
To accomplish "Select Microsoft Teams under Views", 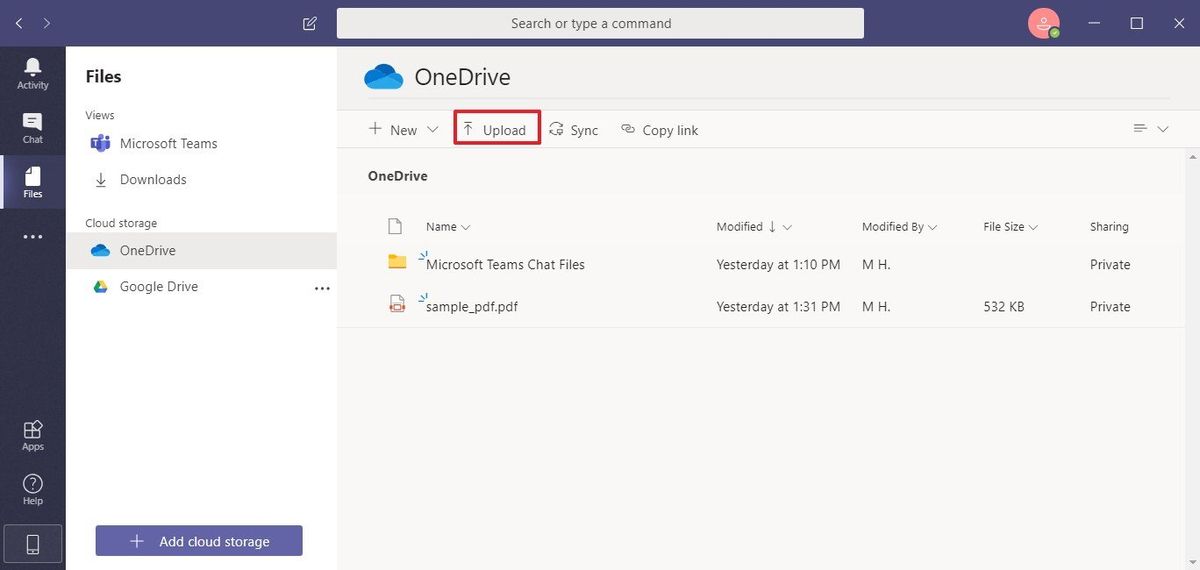I will point(168,143).
